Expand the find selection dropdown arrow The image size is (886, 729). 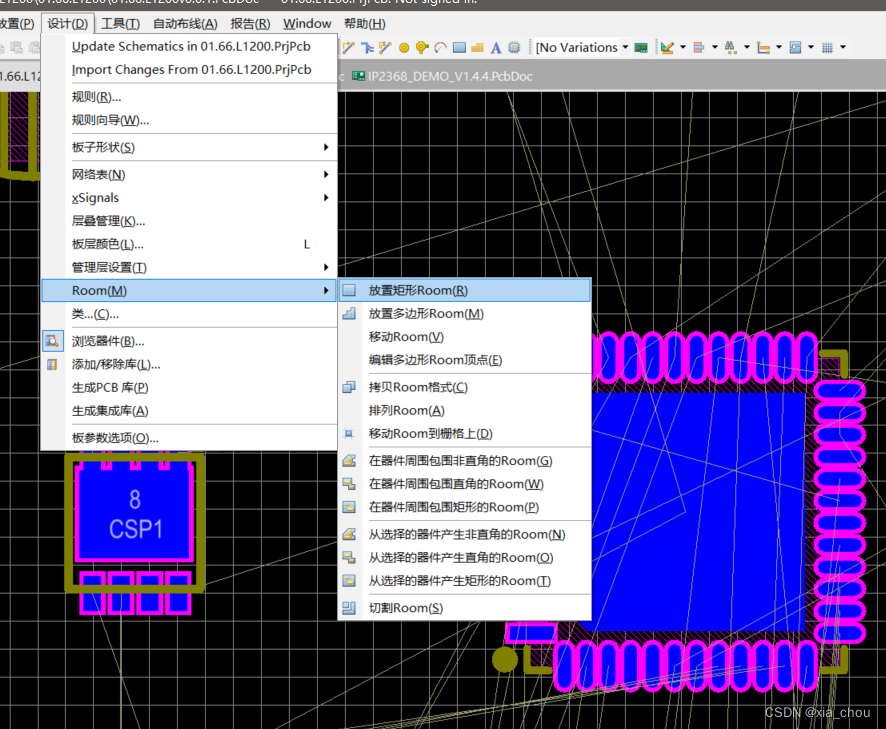(746, 47)
